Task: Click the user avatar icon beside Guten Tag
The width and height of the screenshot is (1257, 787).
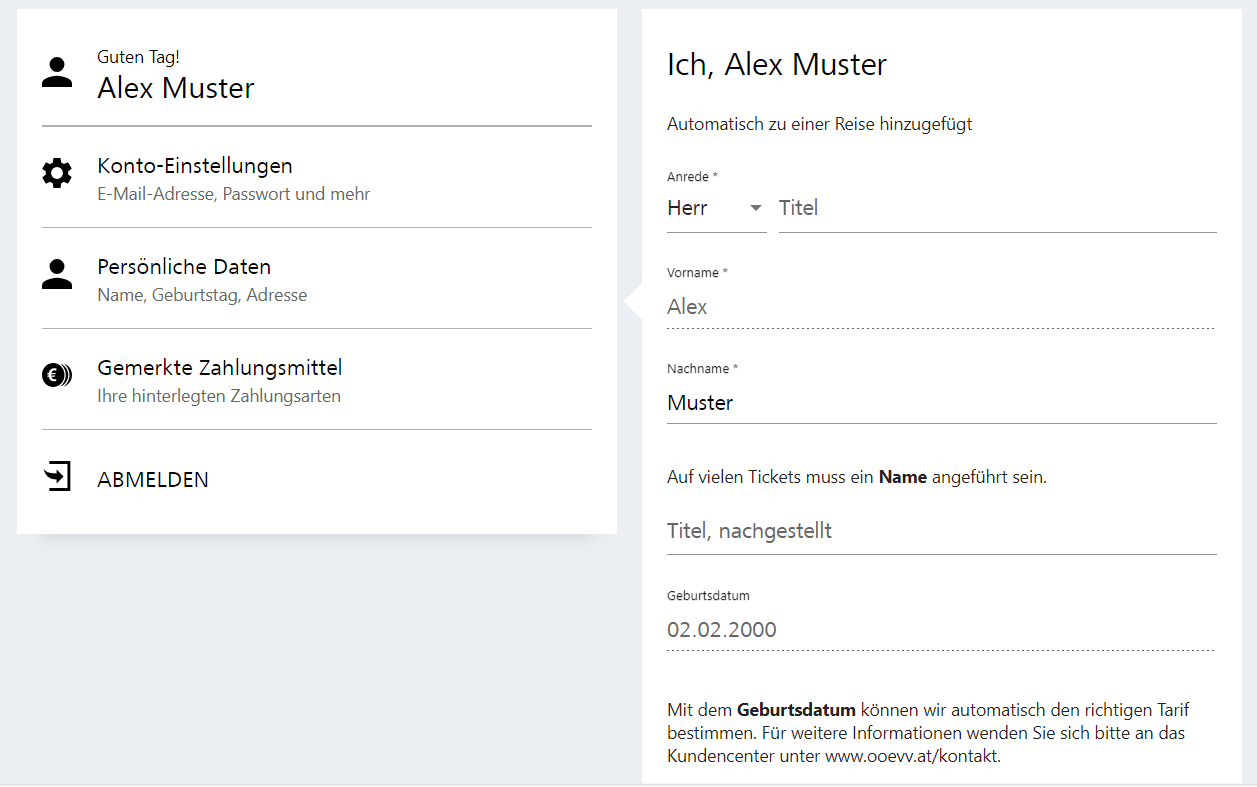Action: (x=57, y=73)
